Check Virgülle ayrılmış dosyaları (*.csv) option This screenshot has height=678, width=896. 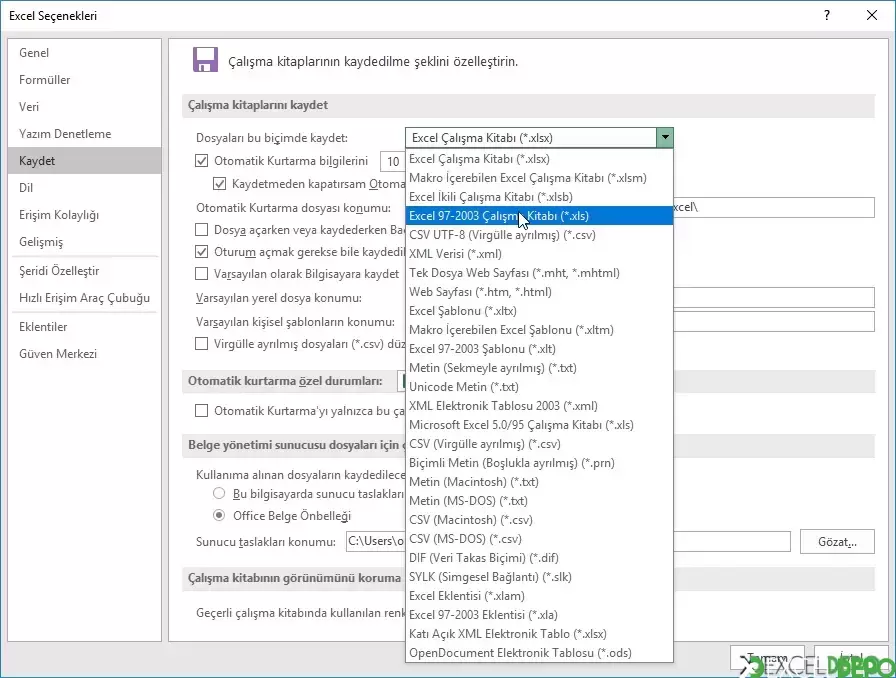pyautogui.click(x=201, y=344)
